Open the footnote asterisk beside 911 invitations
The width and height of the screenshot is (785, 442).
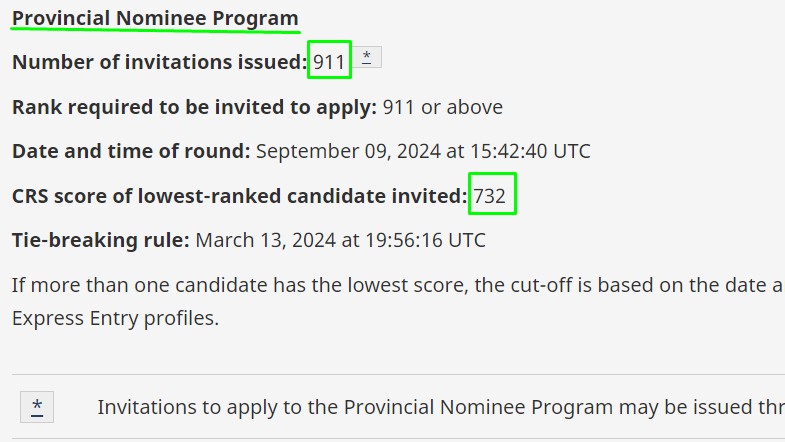[366, 57]
